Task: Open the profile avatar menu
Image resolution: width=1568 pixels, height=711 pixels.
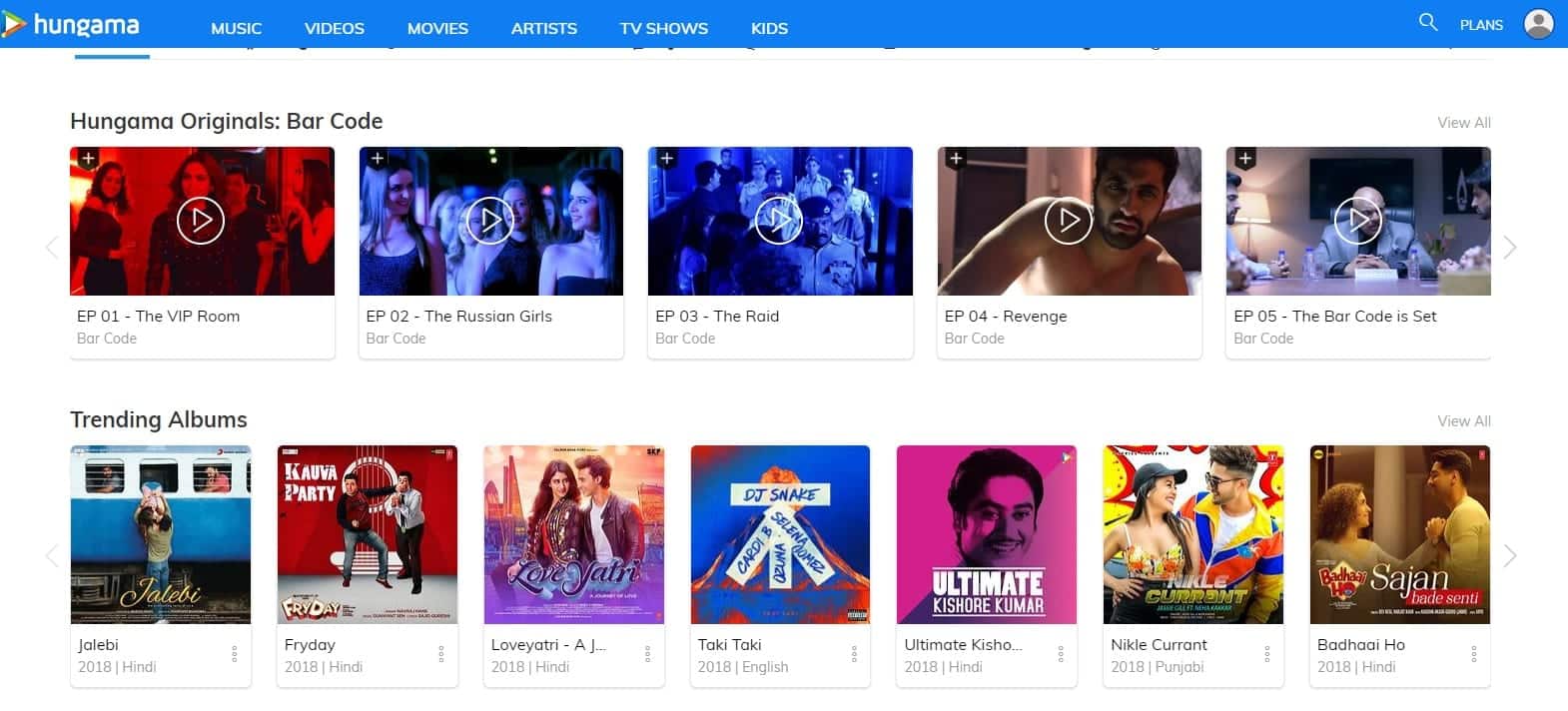Action: point(1537,24)
